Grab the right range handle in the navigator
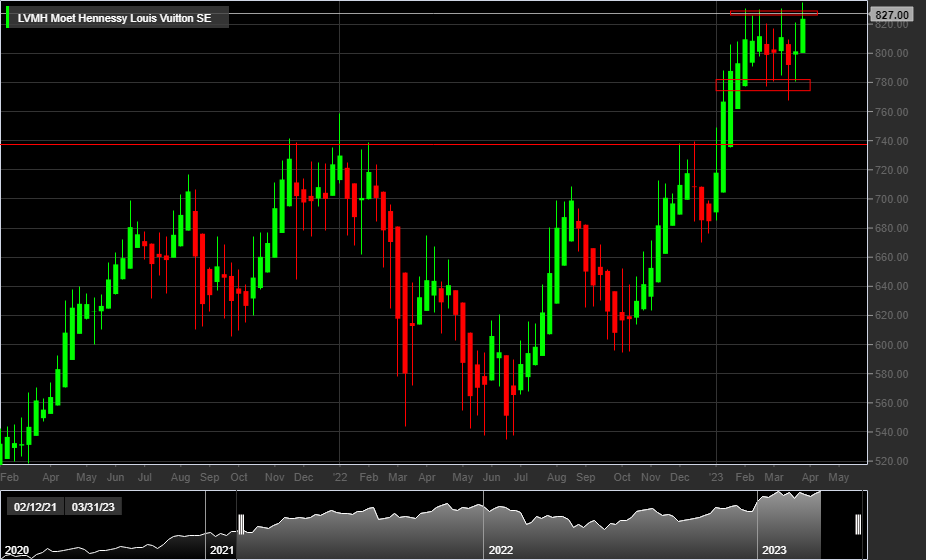This screenshot has width=926, height=560. [x=858, y=524]
